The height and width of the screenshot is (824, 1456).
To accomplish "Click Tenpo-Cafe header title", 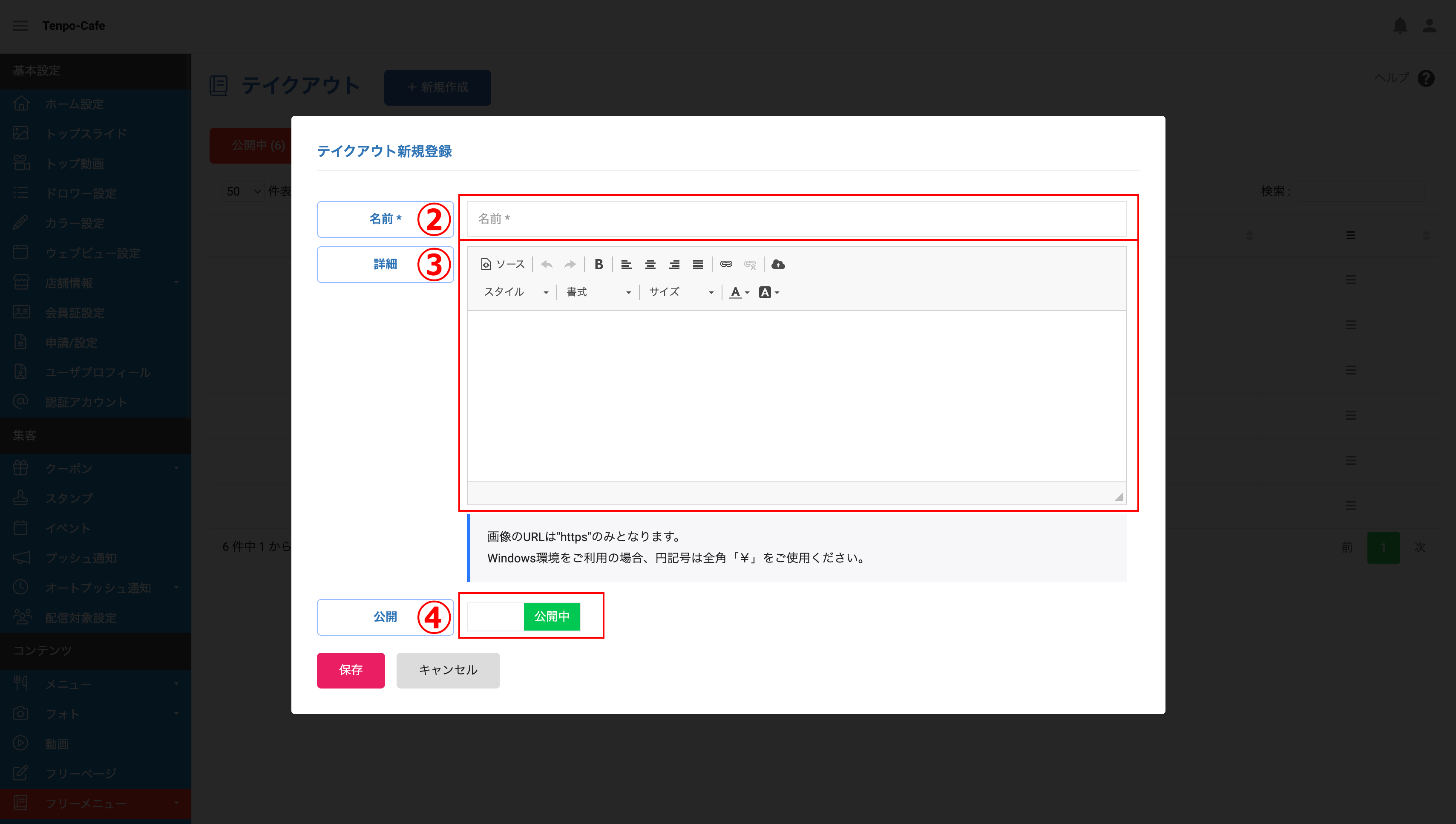I will [x=74, y=26].
